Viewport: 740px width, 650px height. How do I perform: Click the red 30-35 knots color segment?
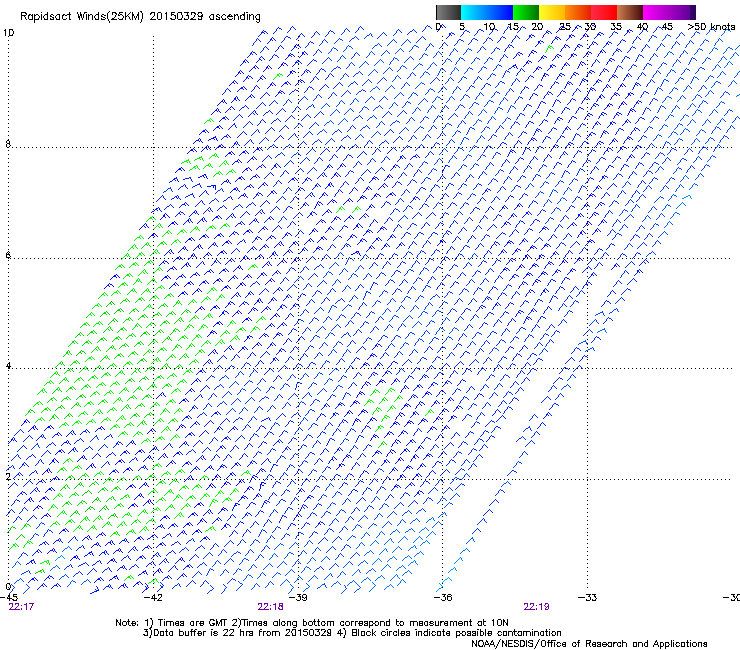pyautogui.click(x=604, y=12)
